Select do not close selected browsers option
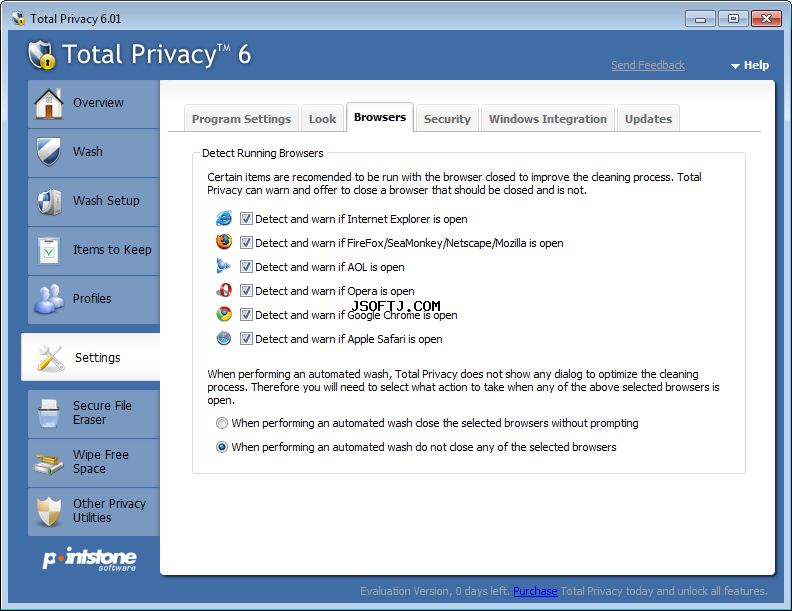The height and width of the screenshot is (611, 792). click(222, 447)
